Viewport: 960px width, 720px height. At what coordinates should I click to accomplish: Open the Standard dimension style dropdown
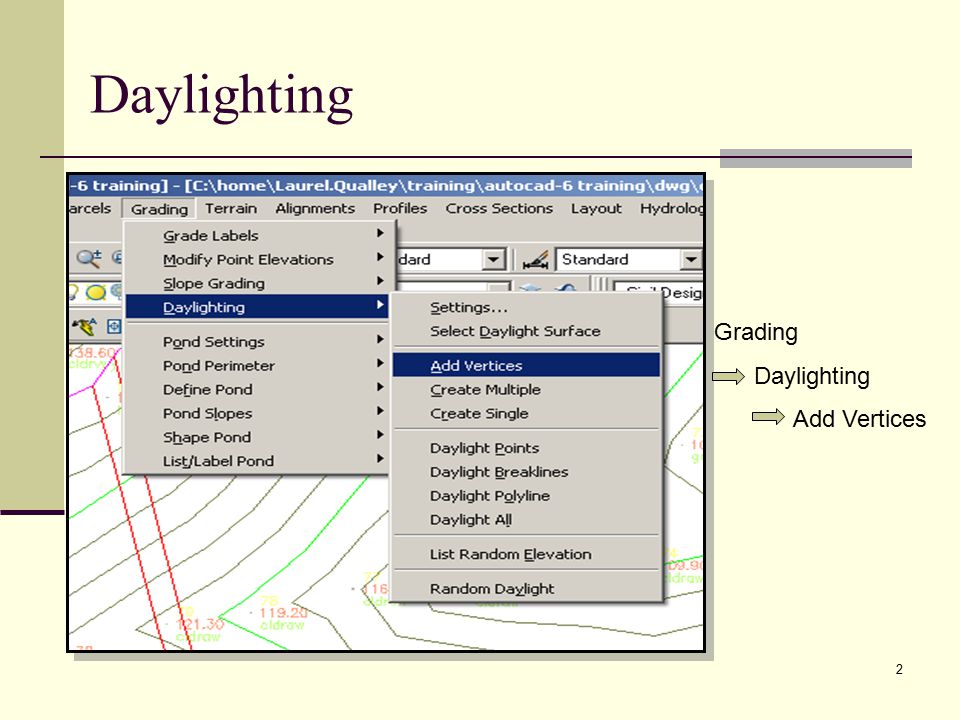coord(691,260)
